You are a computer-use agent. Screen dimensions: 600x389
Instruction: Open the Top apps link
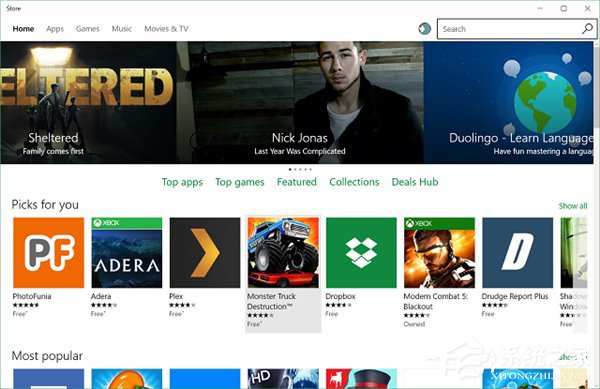click(182, 182)
